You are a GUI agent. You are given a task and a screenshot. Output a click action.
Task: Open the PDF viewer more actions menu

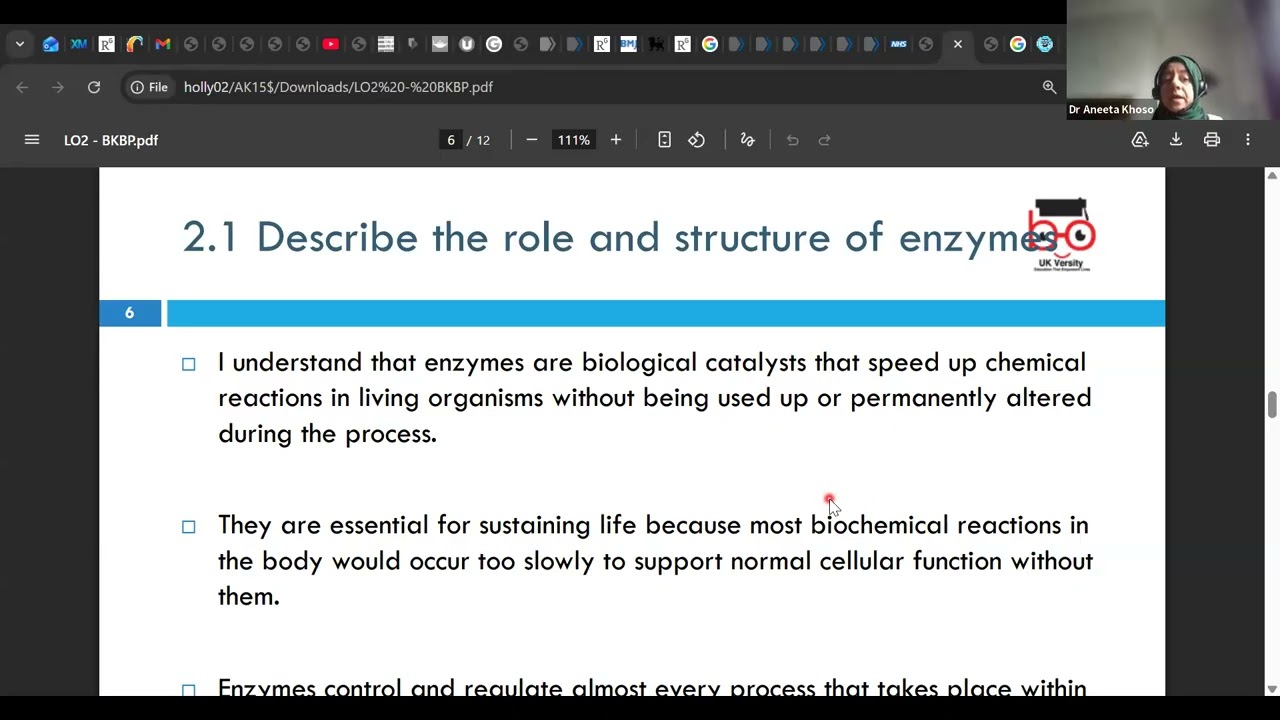(x=1248, y=140)
